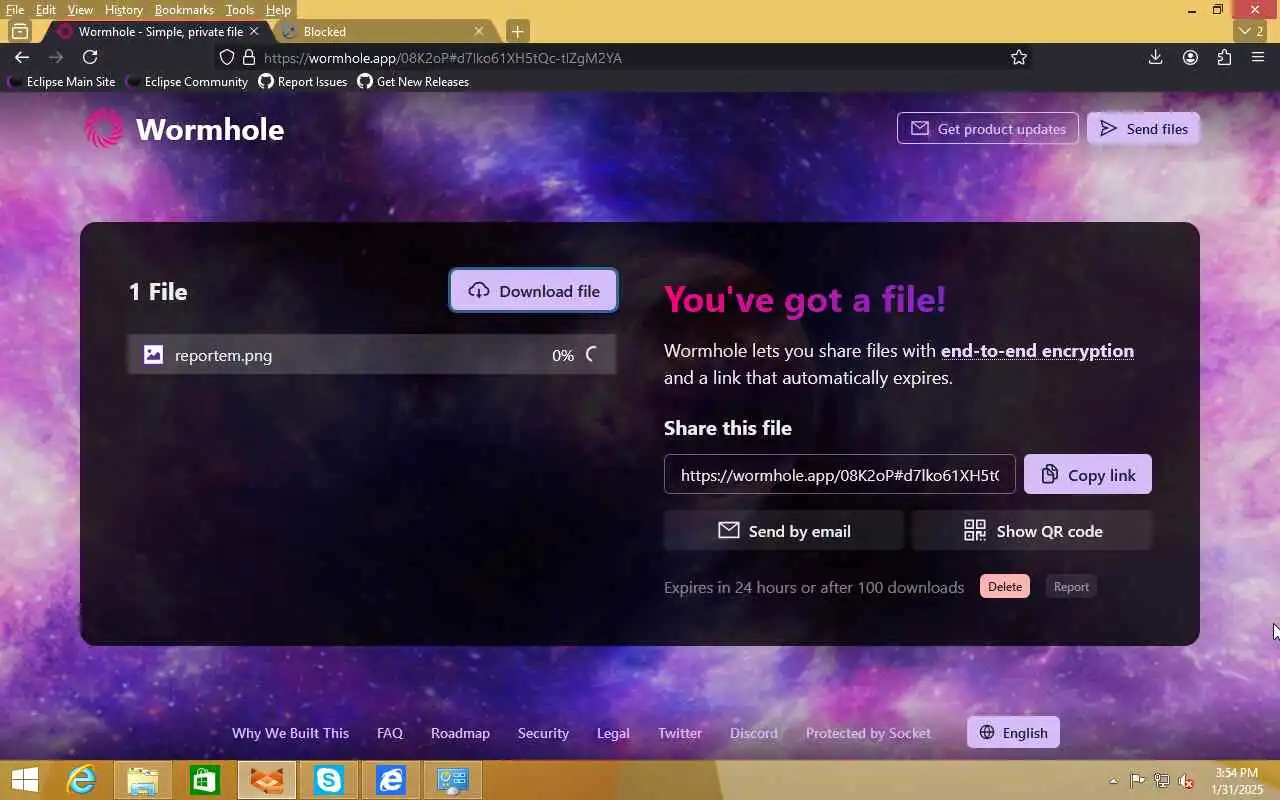Click the Wormhole logo icon

click(104, 129)
